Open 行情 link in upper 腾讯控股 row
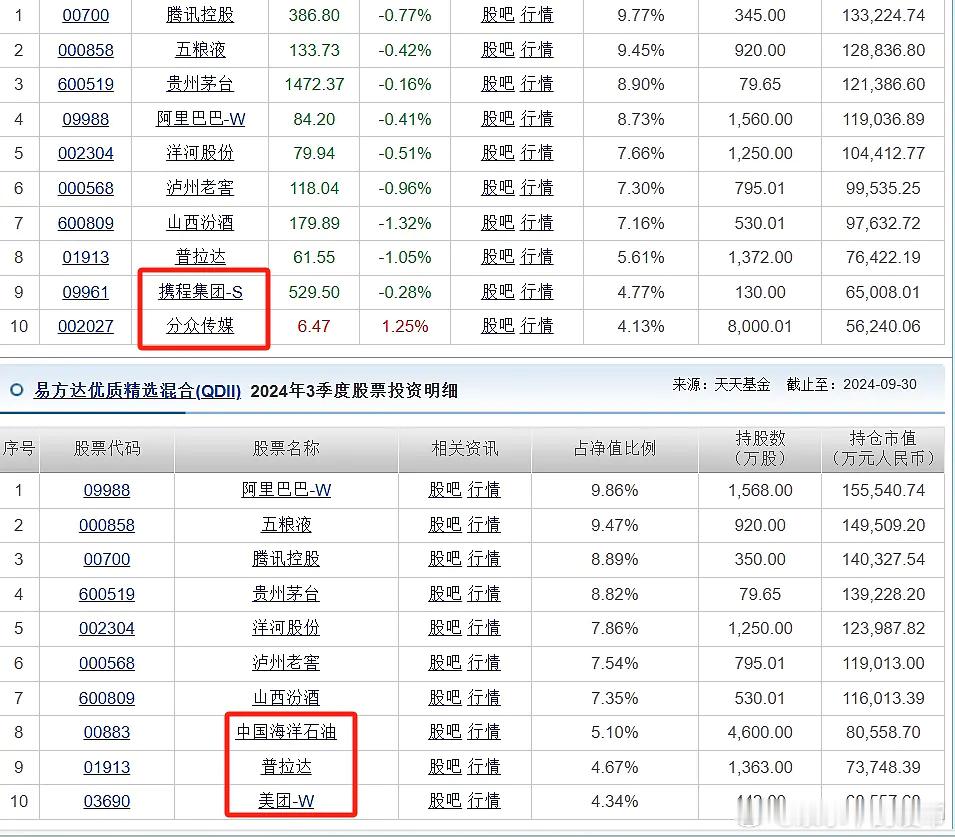This screenshot has width=955, height=837. point(537,15)
